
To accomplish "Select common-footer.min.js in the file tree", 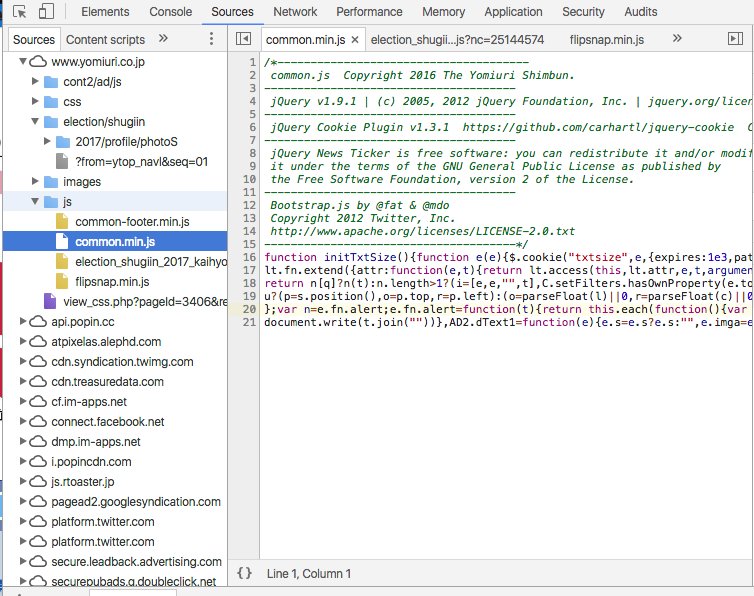I will pos(132,222).
